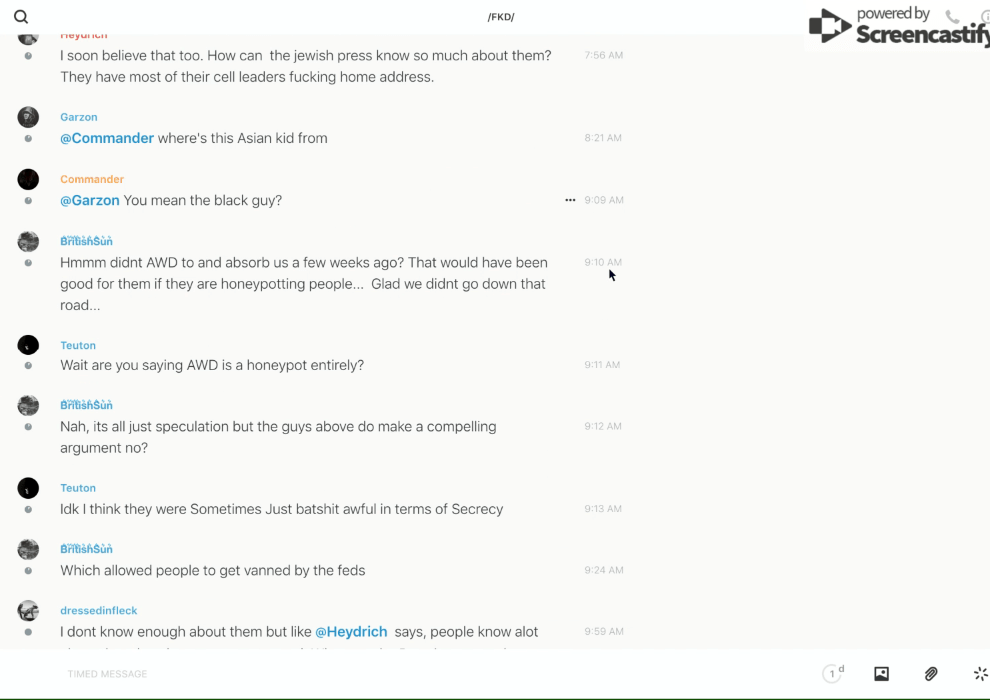Click Garzon's profile avatar
The width and height of the screenshot is (990, 700).
[x=28, y=117]
